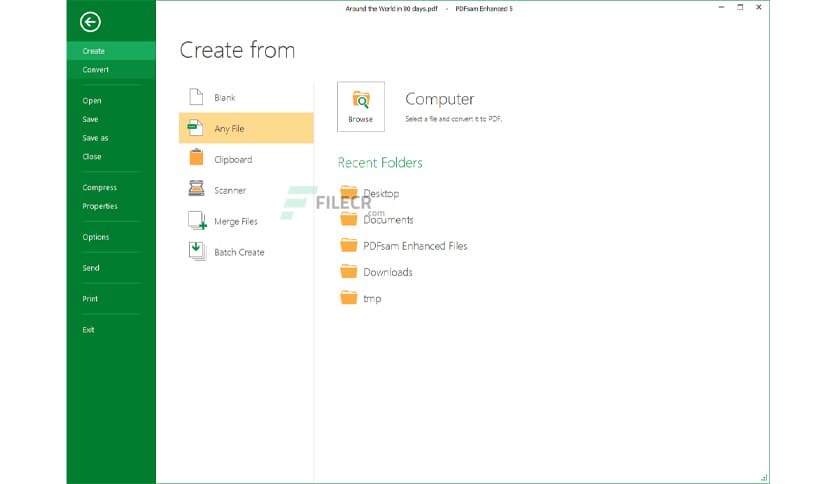Open the tmp folder name
The height and width of the screenshot is (484, 836).
[x=372, y=299]
